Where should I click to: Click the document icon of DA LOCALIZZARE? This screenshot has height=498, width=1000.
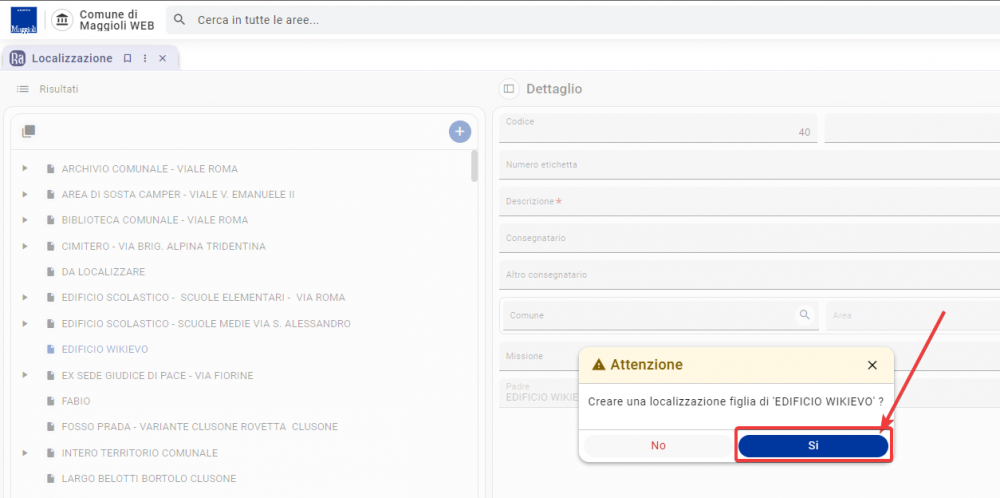[x=50, y=272]
